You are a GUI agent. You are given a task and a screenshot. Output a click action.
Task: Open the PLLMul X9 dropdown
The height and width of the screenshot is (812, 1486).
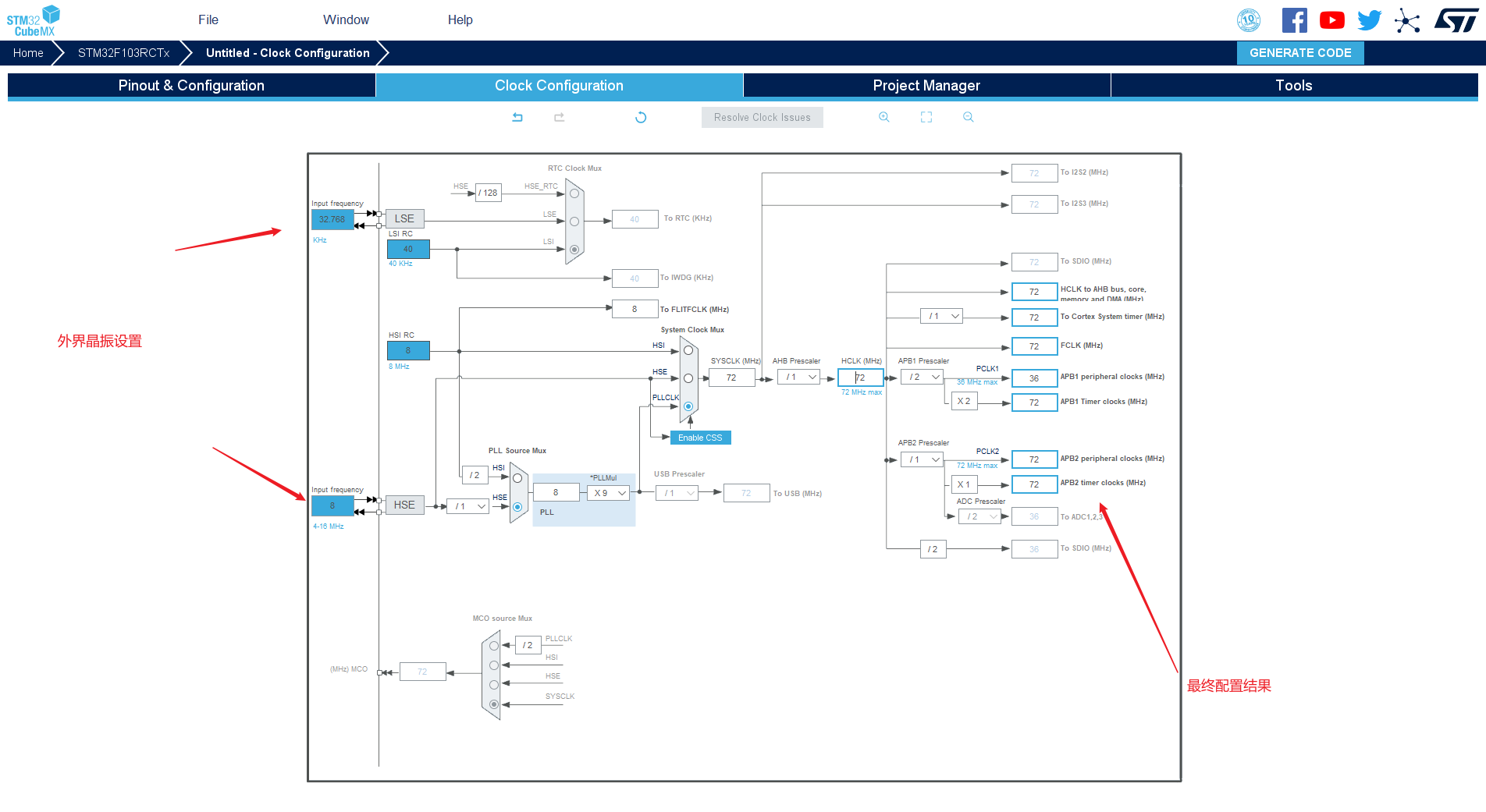pyautogui.click(x=608, y=493)
